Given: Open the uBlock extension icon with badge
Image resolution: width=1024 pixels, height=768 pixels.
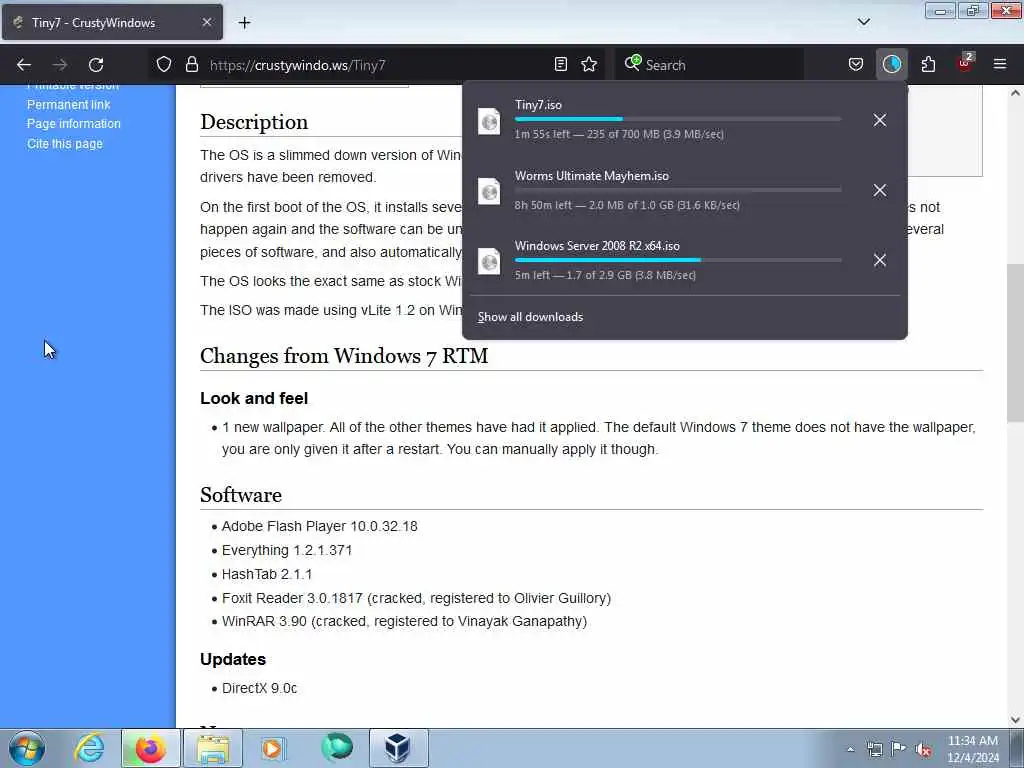Looking at the screenshot, I should (965, 63).
